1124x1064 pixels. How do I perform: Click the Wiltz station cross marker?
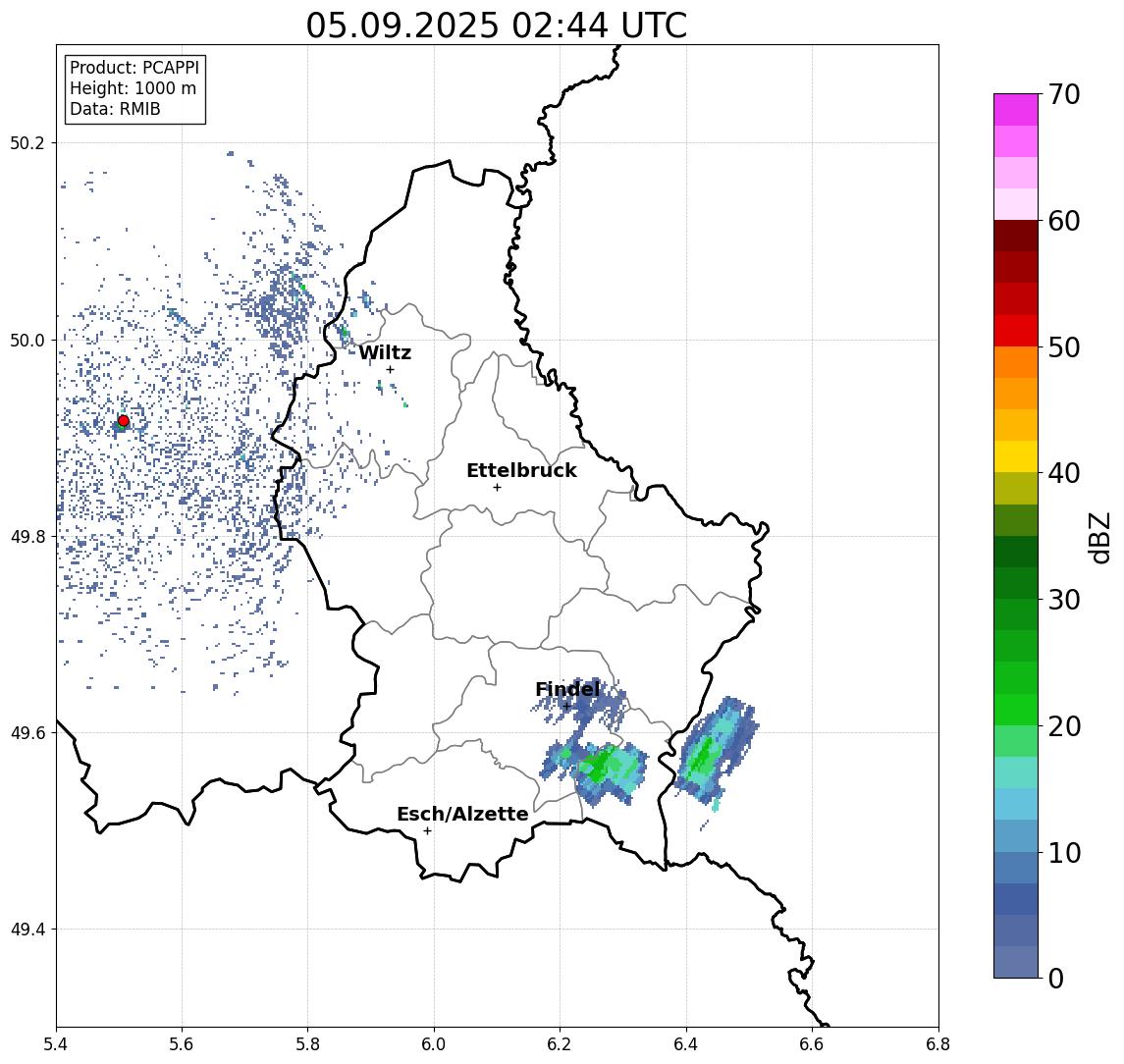tap(390, 369)
